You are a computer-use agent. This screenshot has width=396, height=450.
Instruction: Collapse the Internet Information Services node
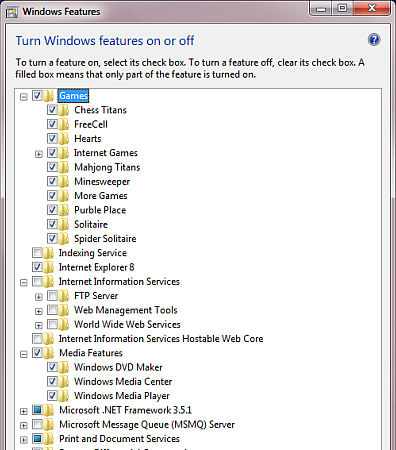coord(23,283)
